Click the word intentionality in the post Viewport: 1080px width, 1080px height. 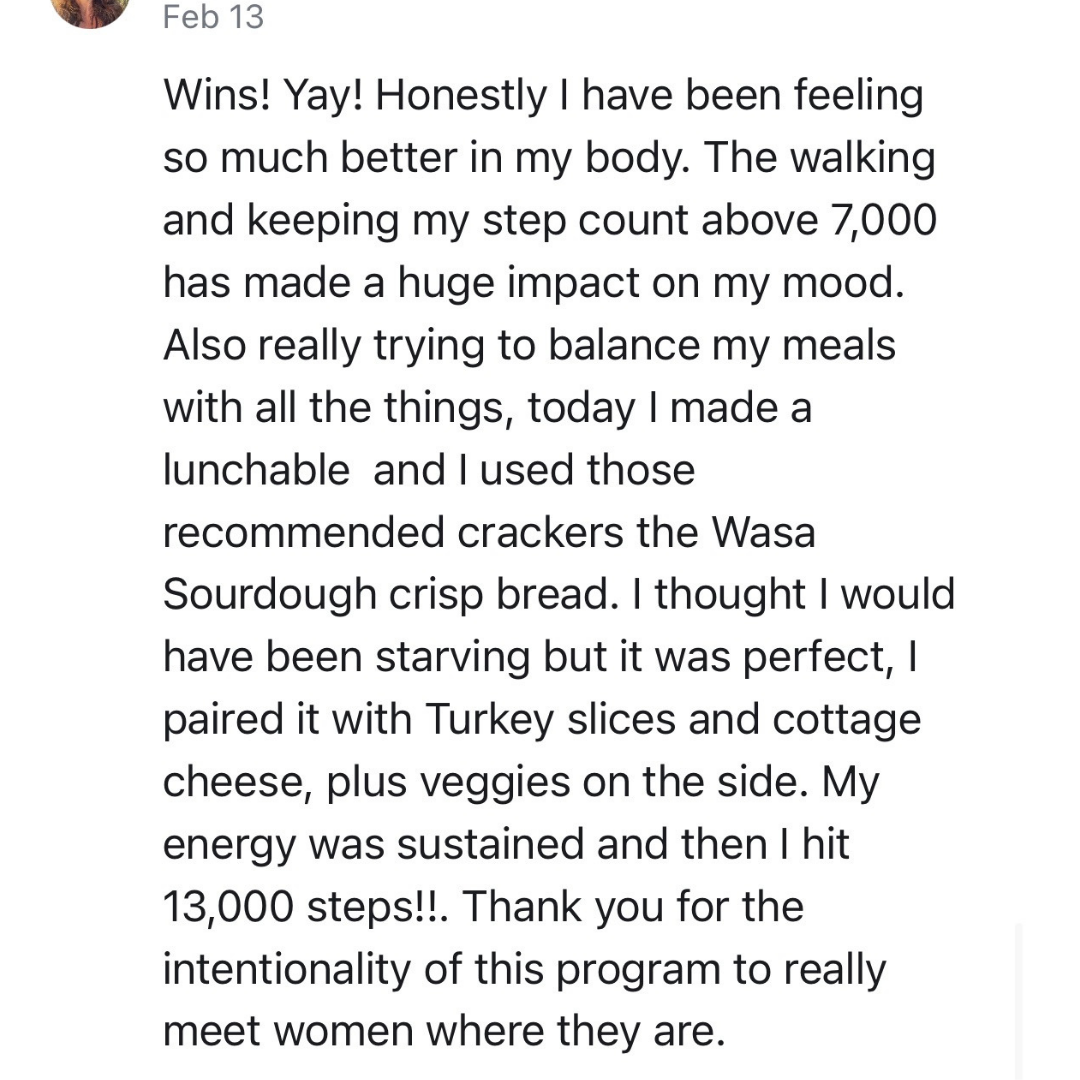coord(287,970)
